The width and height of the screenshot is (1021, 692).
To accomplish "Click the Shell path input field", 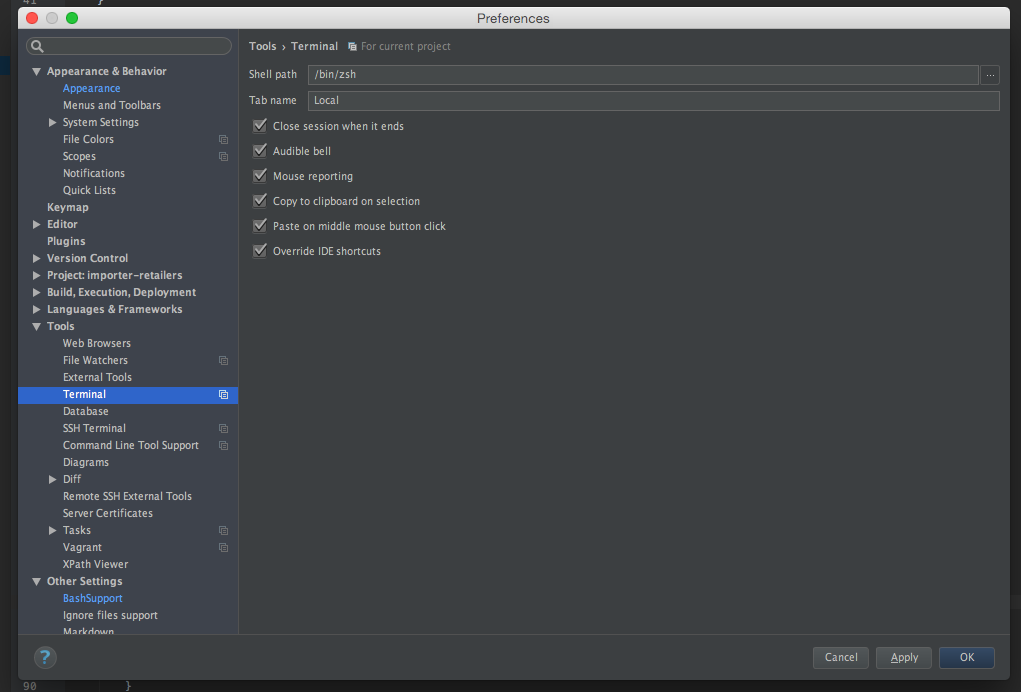I will coord(643,75).
